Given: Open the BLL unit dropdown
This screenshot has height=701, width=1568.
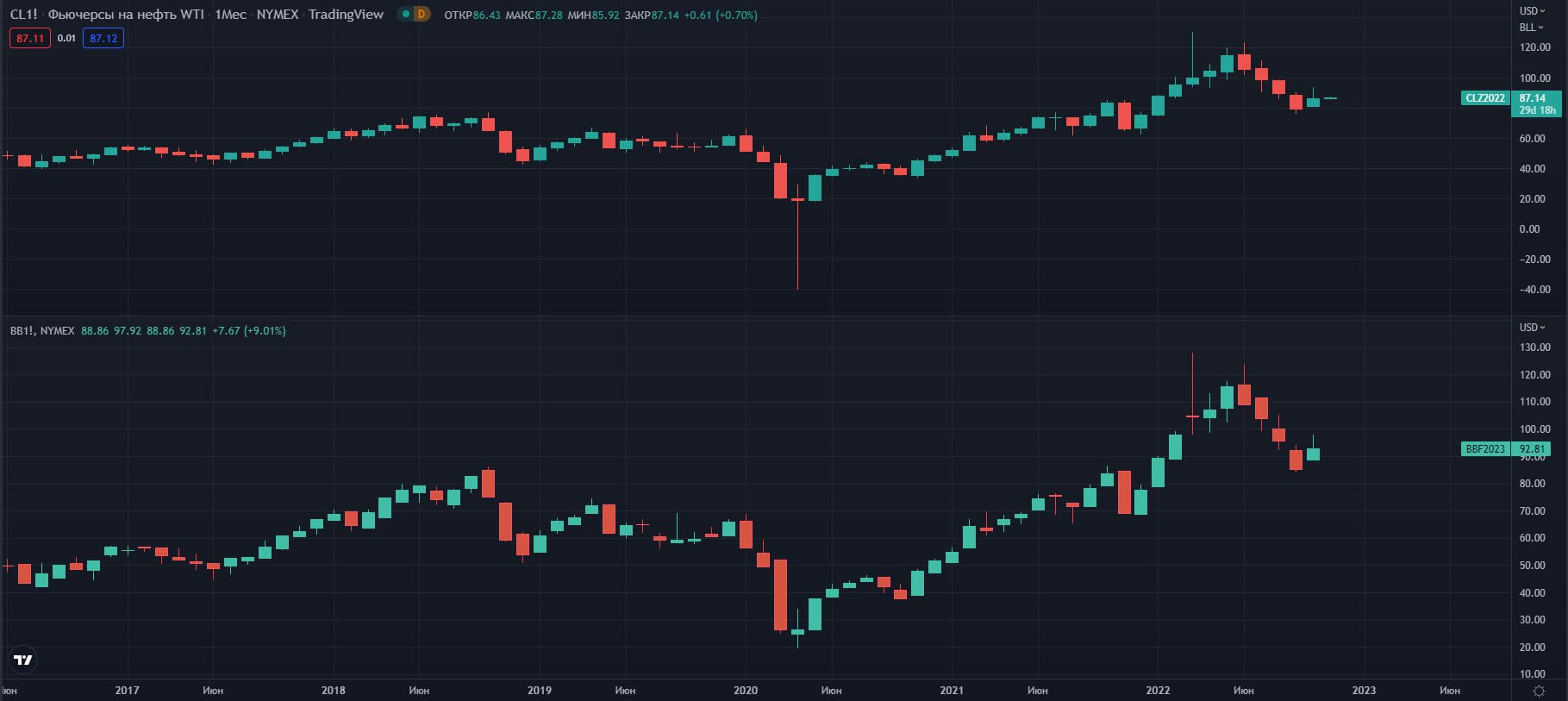Looking at the screenshot, I should (x=1531, y=27).
